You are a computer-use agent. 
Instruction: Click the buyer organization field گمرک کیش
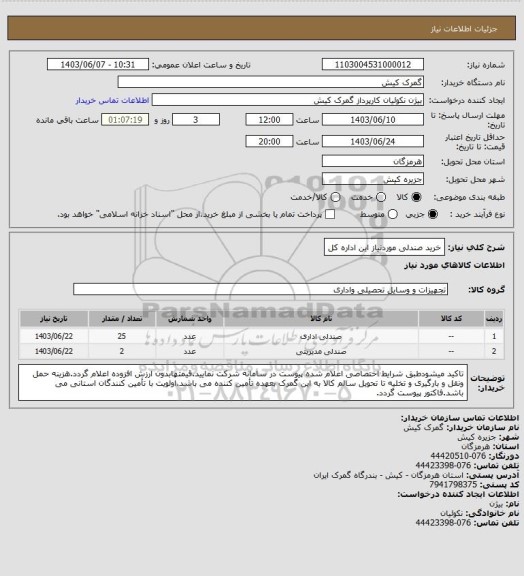coord(270,82)
